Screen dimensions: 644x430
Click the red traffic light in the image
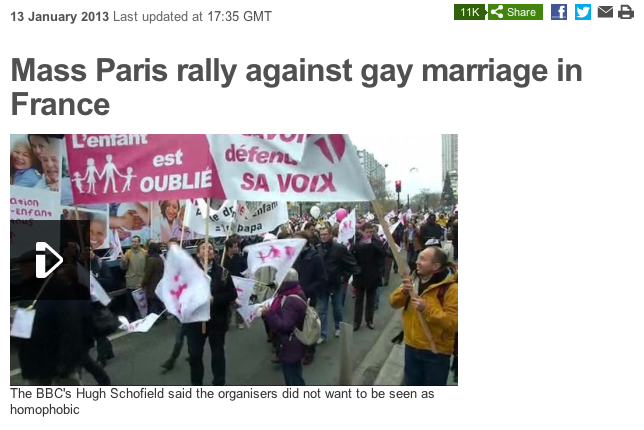(x=398, y=186)
